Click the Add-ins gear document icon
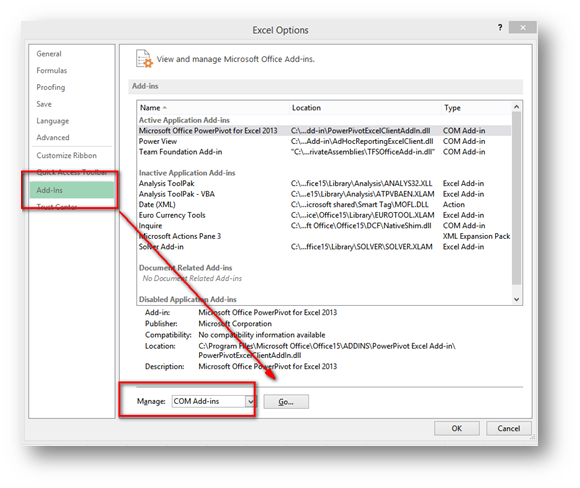580x488 pixels. [144, 59]
